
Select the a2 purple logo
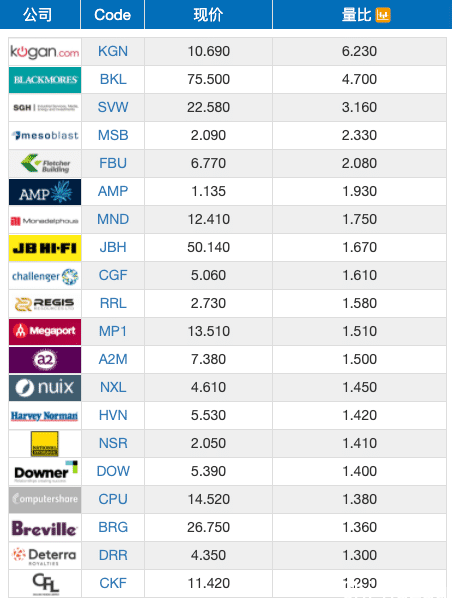coord(45,360)
